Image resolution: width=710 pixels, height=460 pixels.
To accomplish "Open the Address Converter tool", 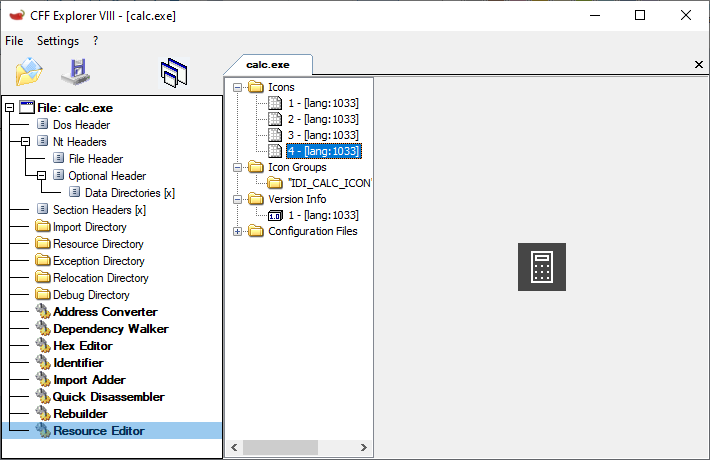I will tap(105, 311).
